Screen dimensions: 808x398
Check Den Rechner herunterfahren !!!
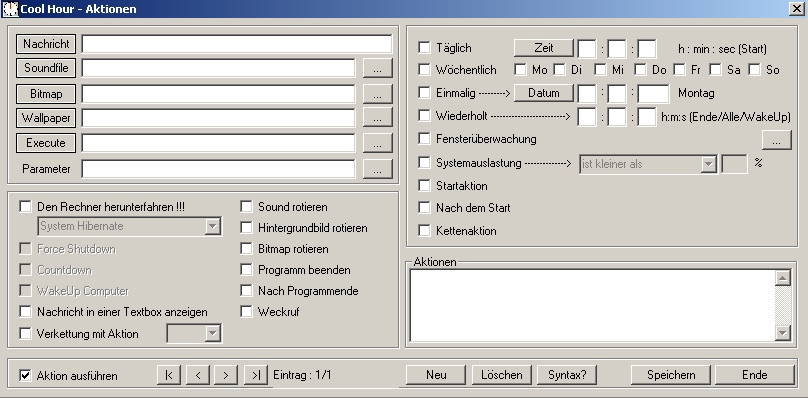[25, 206]
